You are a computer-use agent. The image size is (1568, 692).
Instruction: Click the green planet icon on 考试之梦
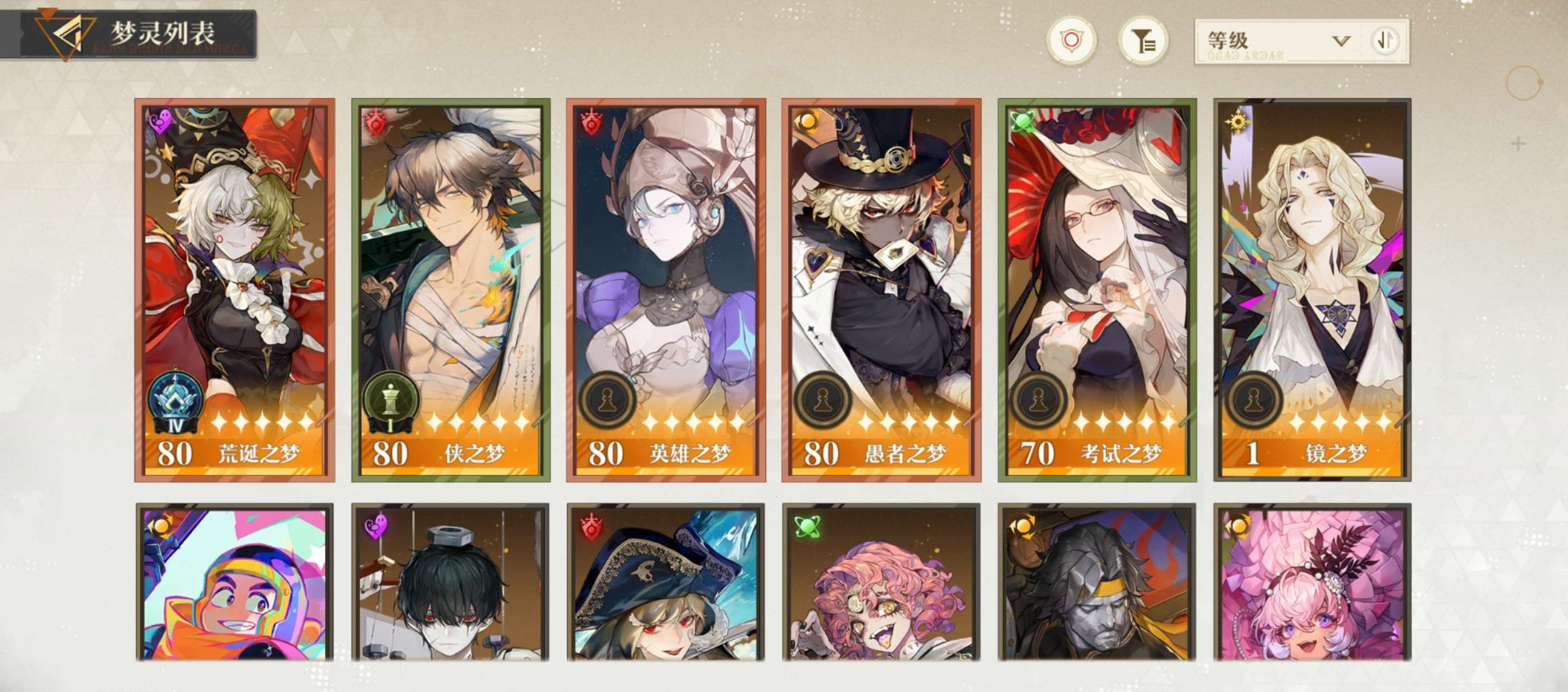pos(1022,122)
